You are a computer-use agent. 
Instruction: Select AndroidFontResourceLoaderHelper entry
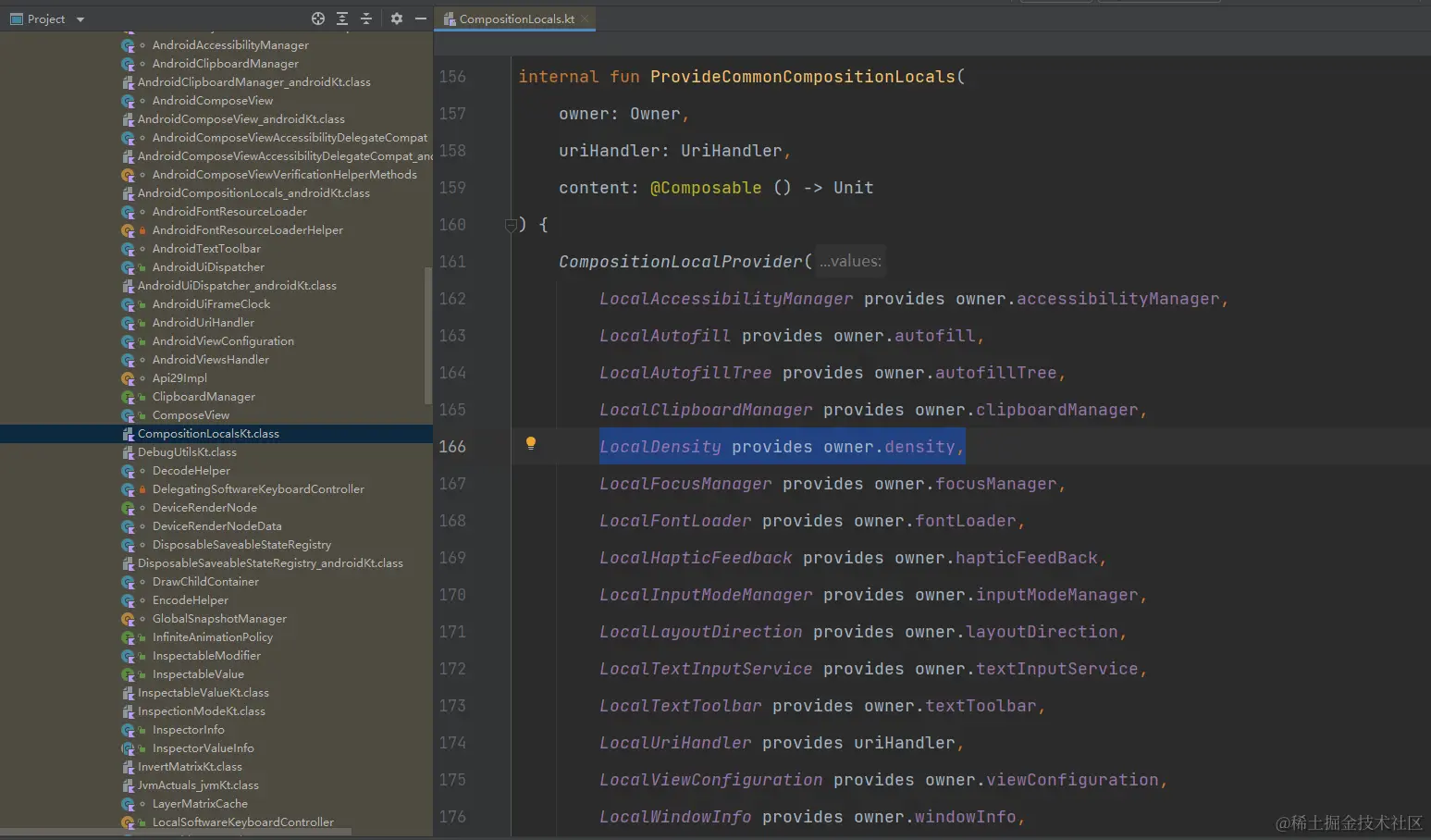247,230
